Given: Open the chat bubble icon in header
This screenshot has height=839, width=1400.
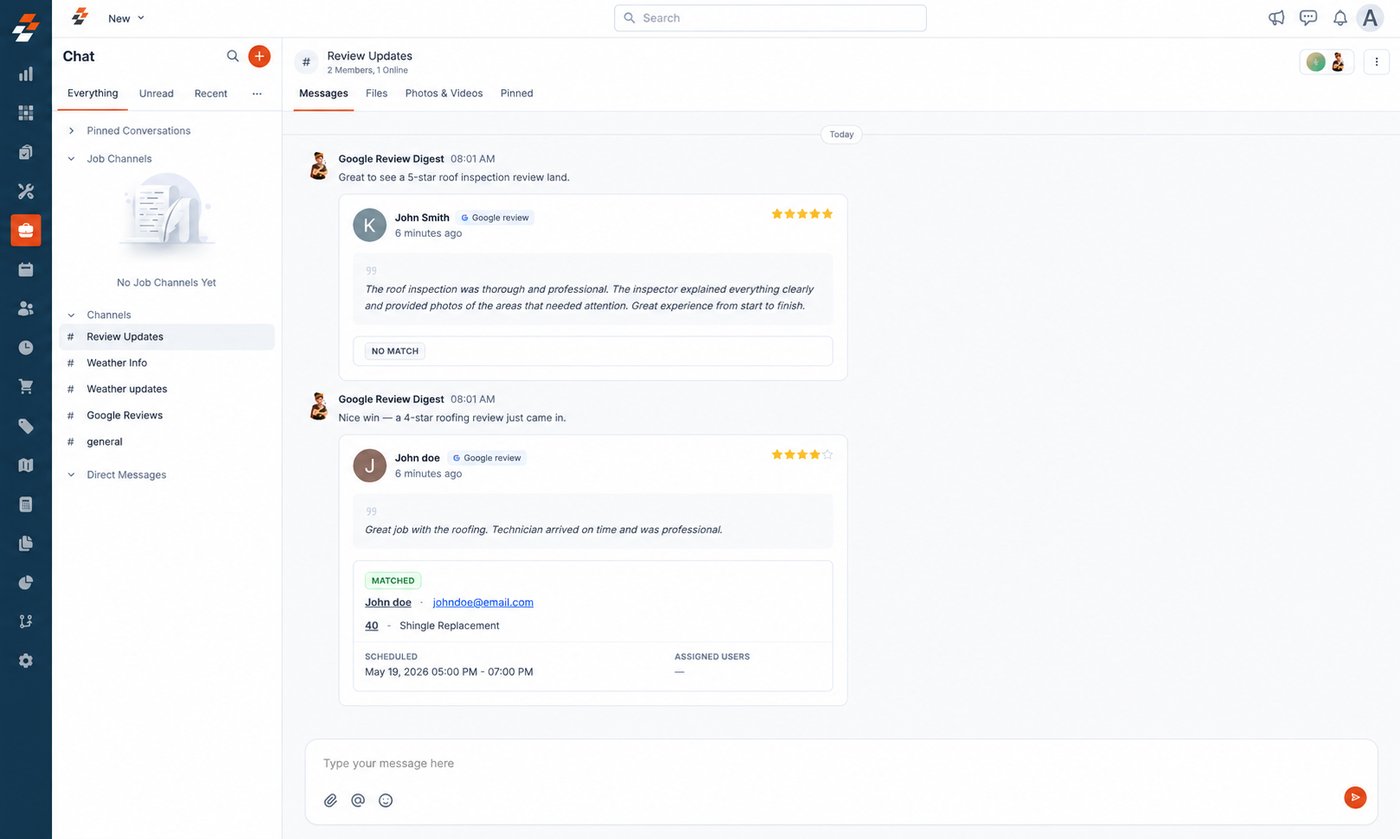Looking at the screenshot, I should (1308, 18).
